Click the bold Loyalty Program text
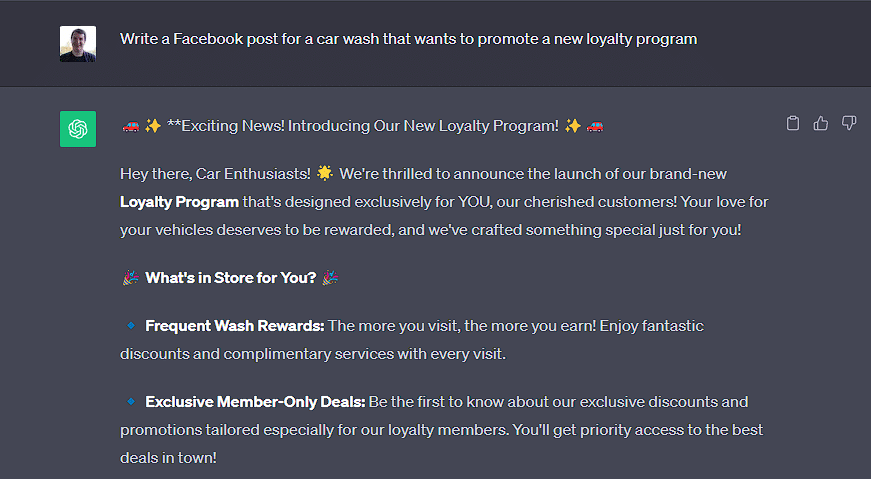This screenshot has height=479, width=871. (179, 202)
